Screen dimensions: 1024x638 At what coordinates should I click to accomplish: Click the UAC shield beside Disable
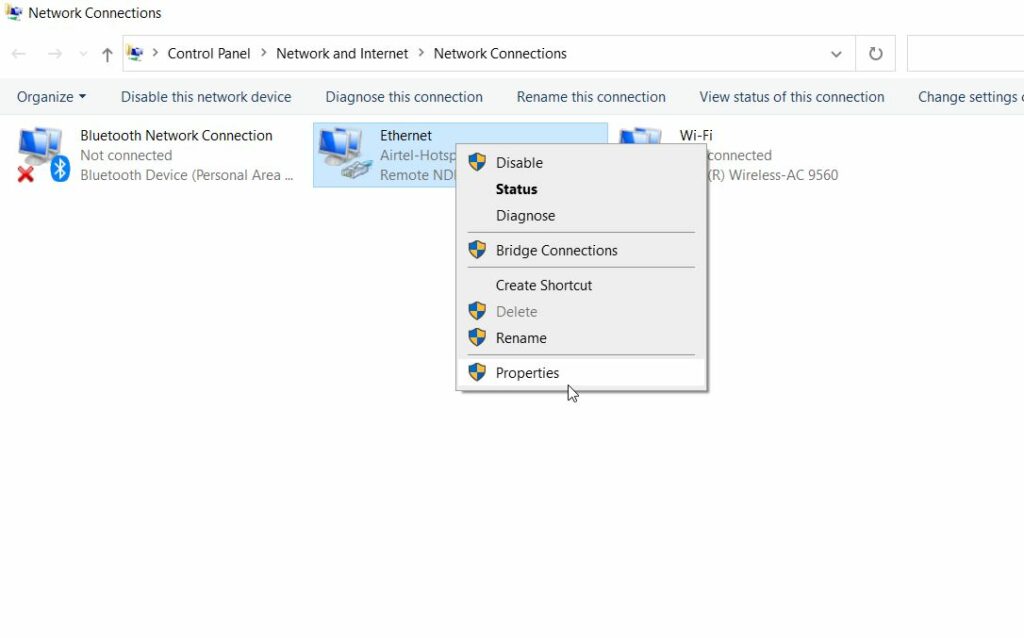[x=477, y=162]
